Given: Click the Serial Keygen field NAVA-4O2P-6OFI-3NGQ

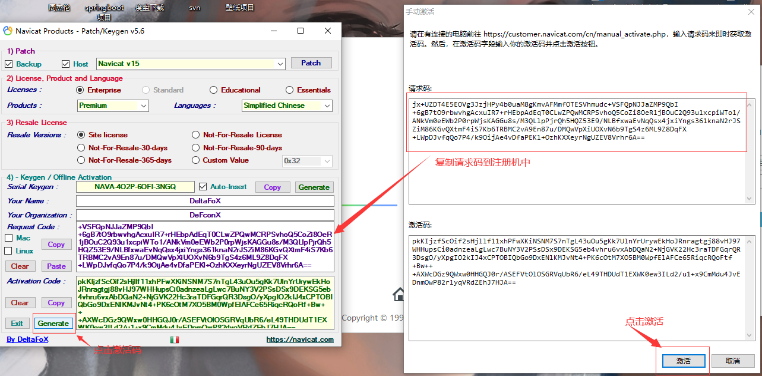Looking at the screenshot, I should point(136,187).
